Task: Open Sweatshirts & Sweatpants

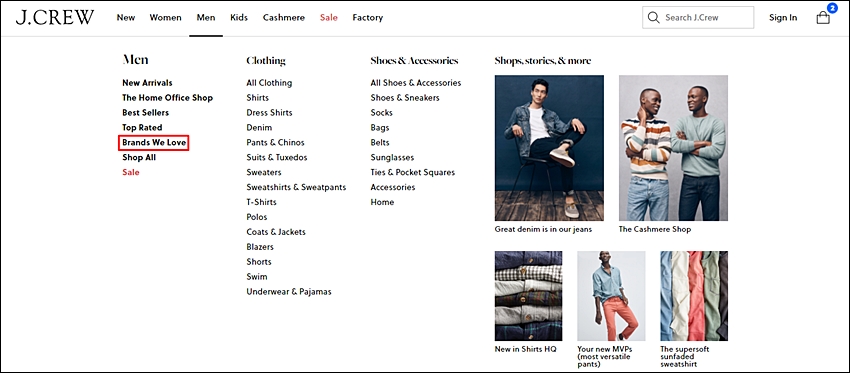Action: (296, 187)
